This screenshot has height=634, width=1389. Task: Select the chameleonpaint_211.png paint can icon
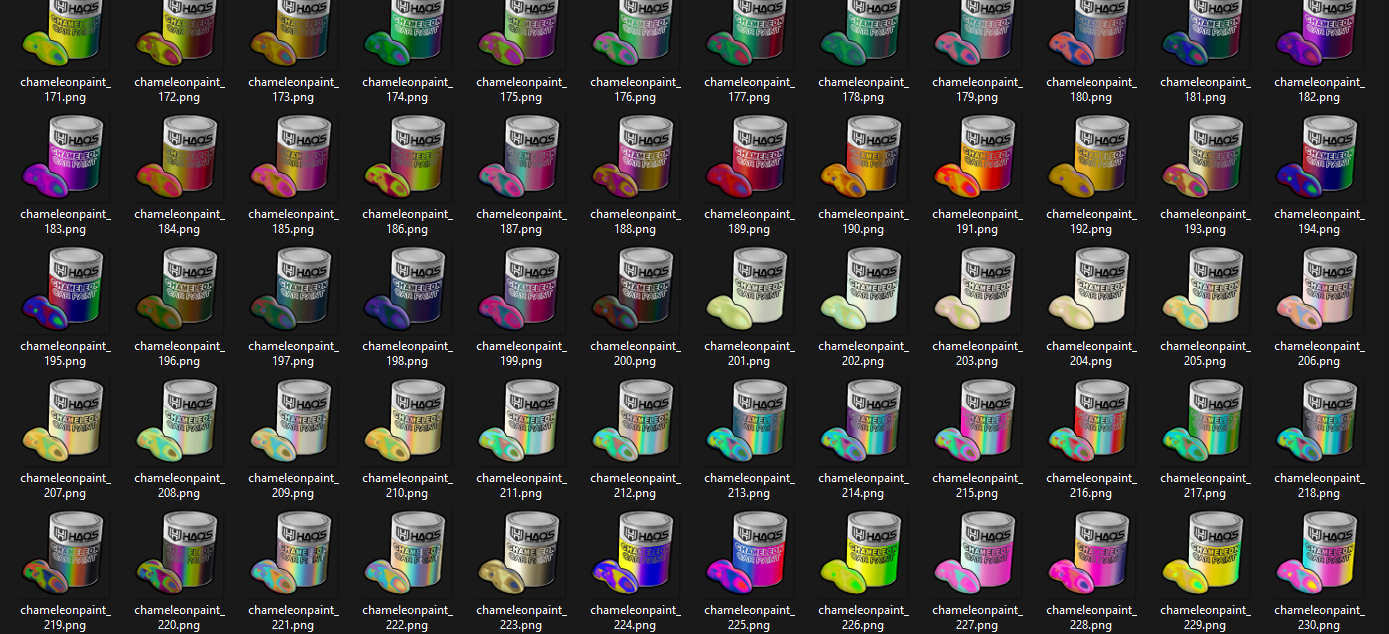pyautogui.click(x=521, y=421)
